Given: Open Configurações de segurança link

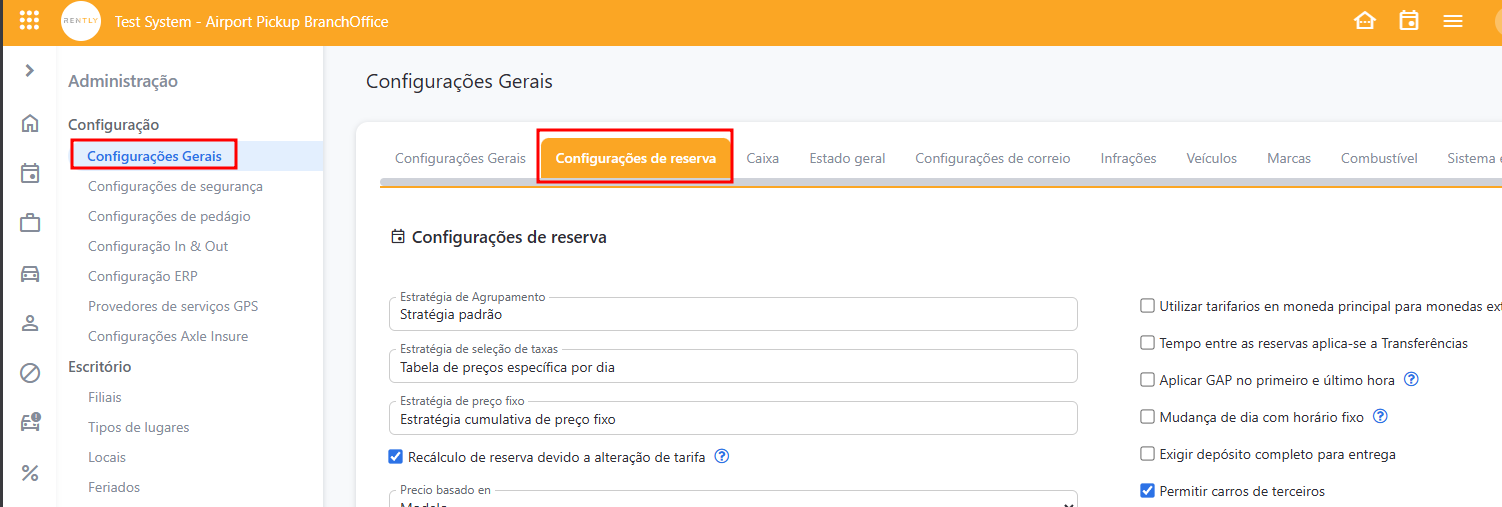Looking at the screenshot, I should click(175, 186).
